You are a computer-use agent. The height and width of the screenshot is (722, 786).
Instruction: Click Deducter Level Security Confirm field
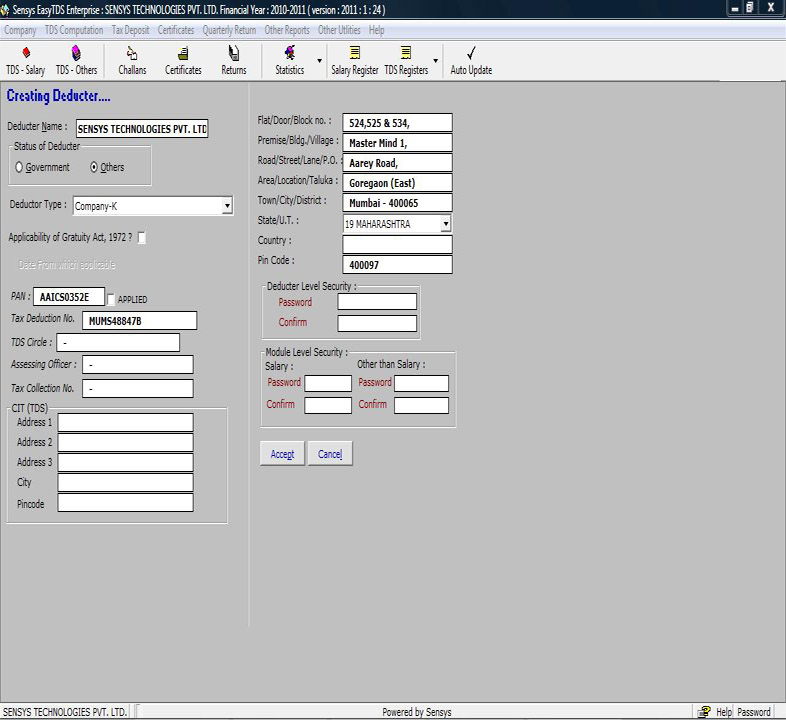pos(377,323)
